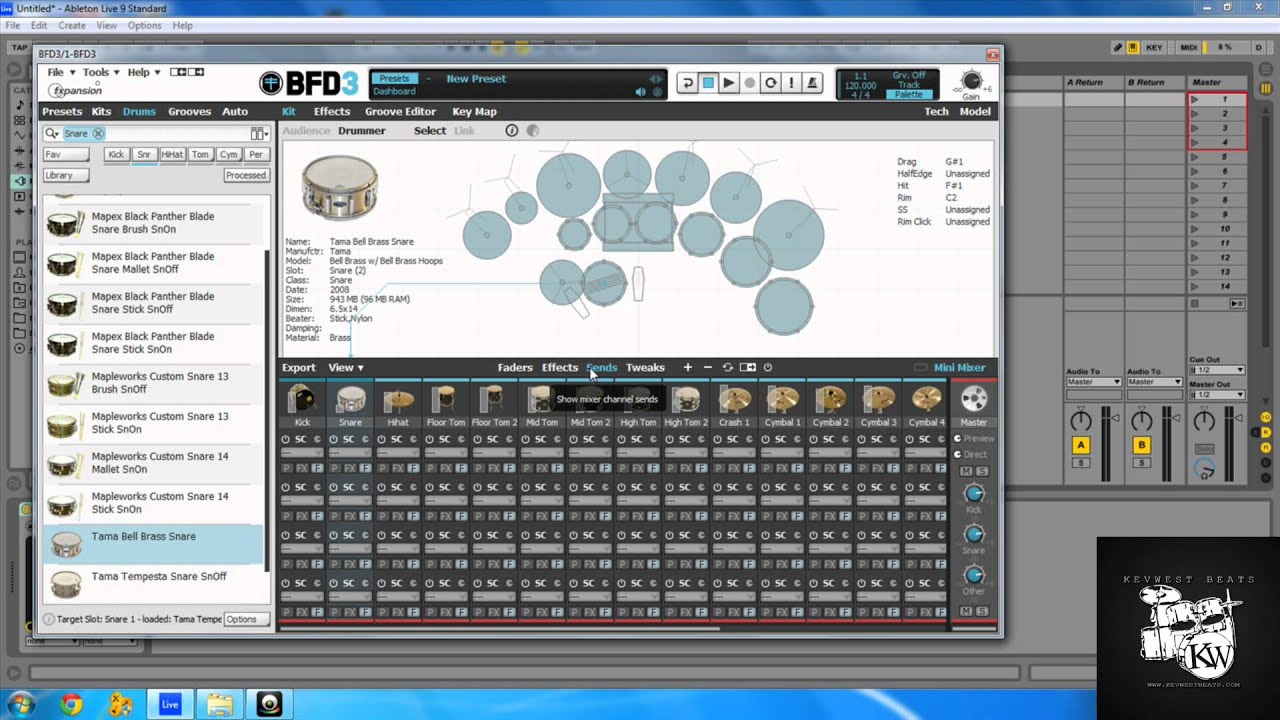Image resolution: width=1280 pixels, height=720 pixels.
Task: Start BFD3 playback with the play button
Action: (729, 83)
